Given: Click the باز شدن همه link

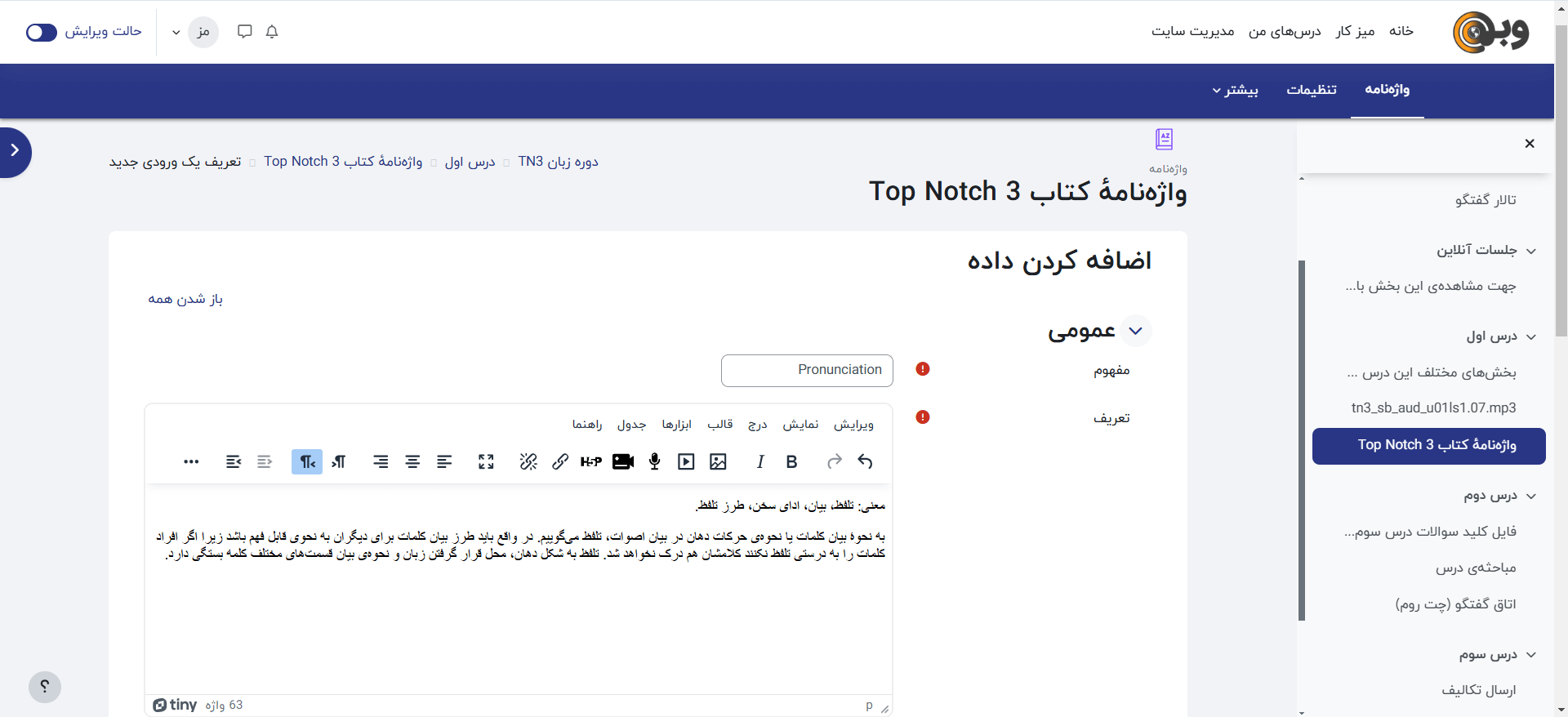Looking at the screenshot, I should click(185, 299).
